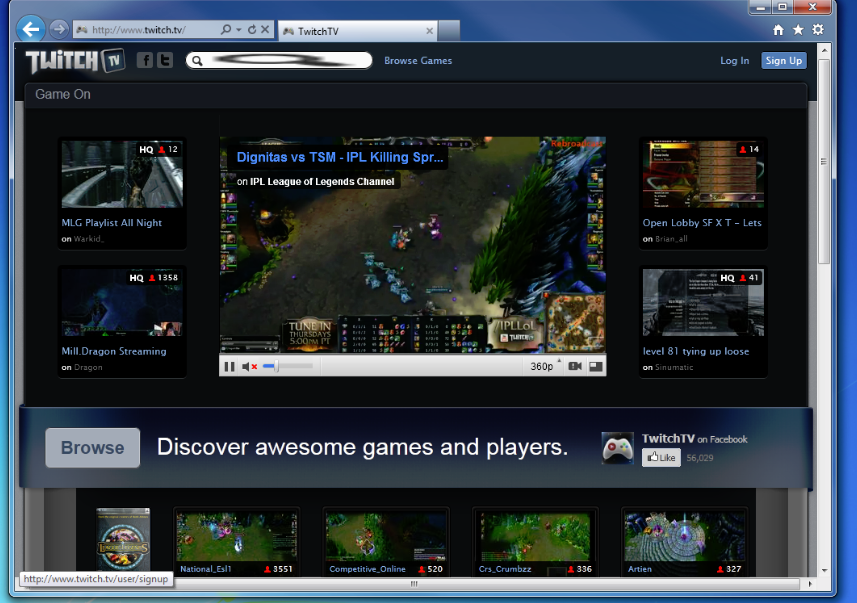The height and width of the screenshot is (603, 857).
Task: Open the League of Legends game box art
Action: pyautogui.click(x=123, y=540)
